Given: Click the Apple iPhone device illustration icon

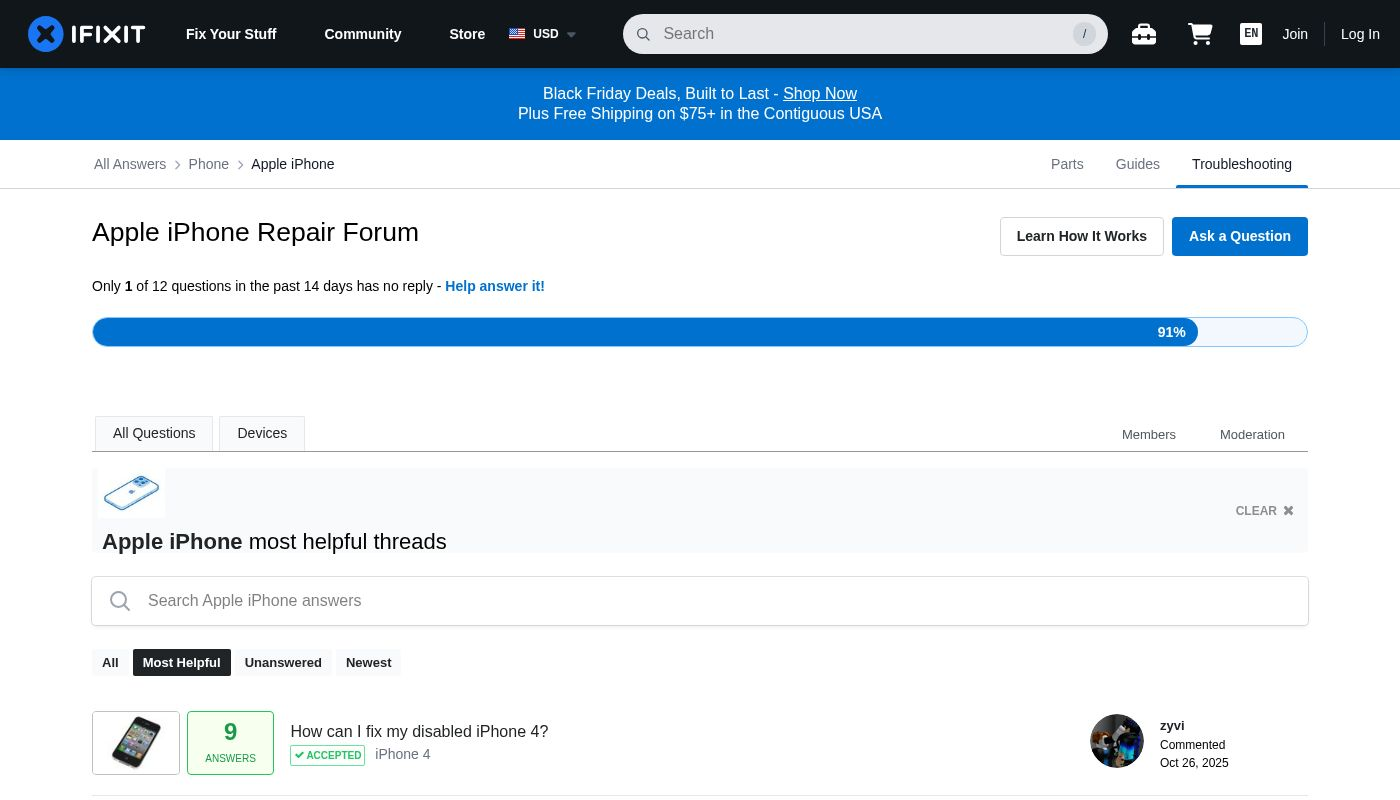Looking at the screenshot, I should pos(131,493).
